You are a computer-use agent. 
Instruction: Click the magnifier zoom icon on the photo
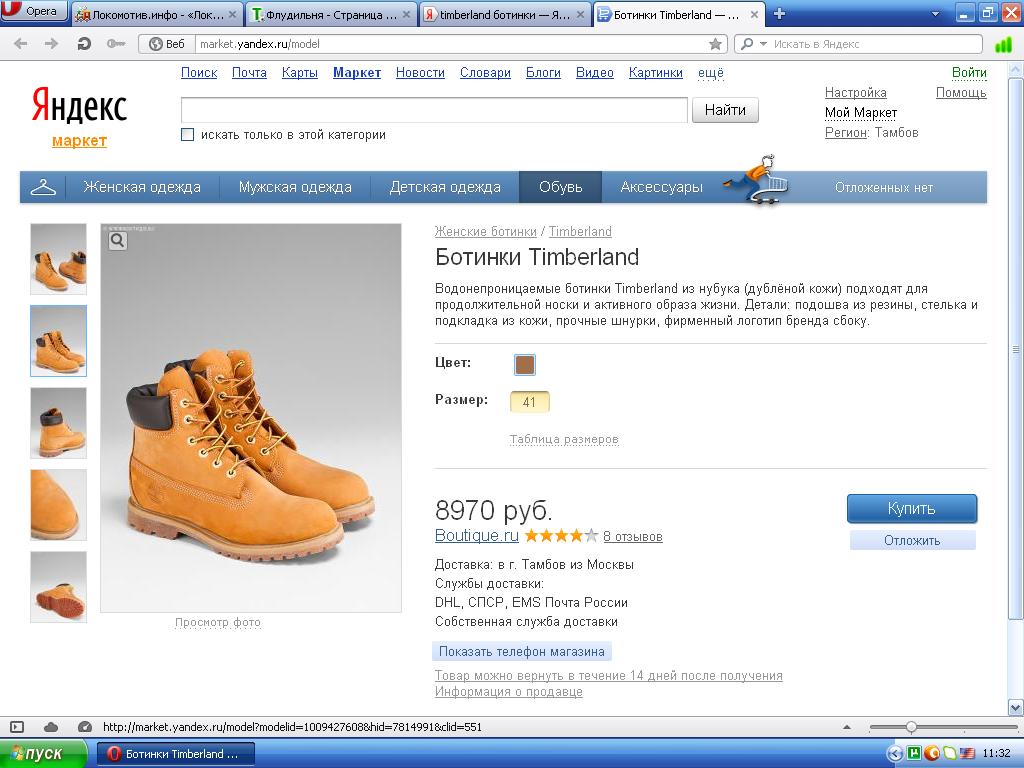118,241
